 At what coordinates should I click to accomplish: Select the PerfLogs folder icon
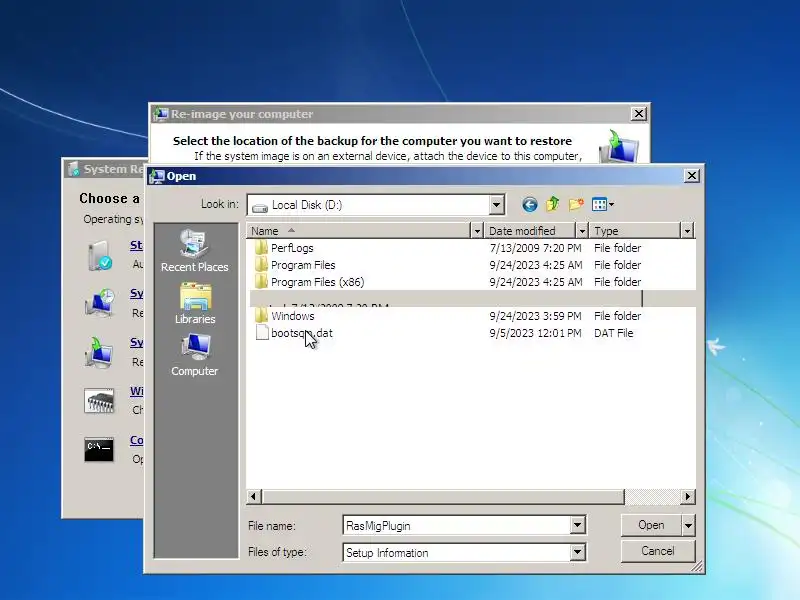(261, 248)
